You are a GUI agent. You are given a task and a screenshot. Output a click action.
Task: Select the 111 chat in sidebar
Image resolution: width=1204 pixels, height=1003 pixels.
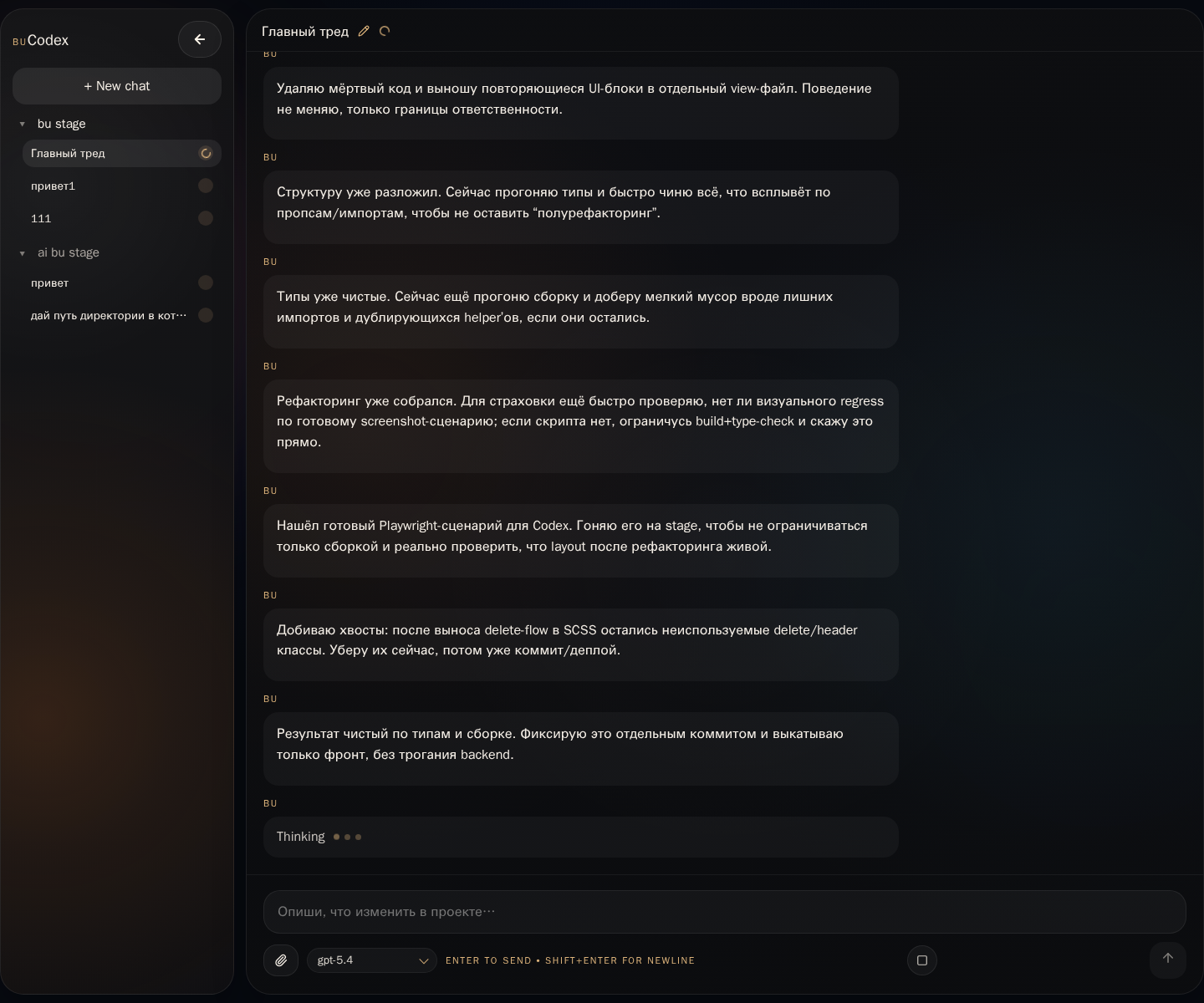[41, 219]
